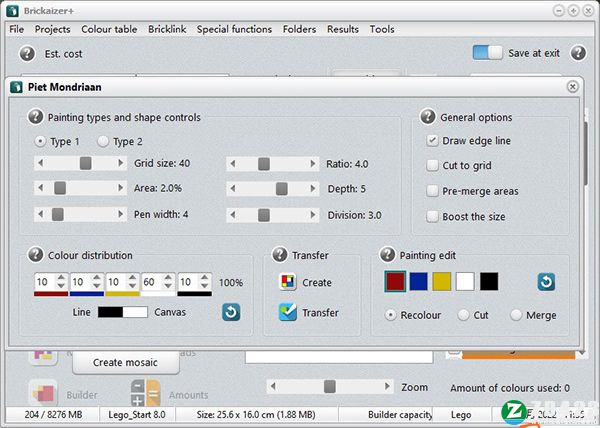Open the Folders menu
Image resolution: width=600 pixels, height=428 pixels.
tap(299, 29)
